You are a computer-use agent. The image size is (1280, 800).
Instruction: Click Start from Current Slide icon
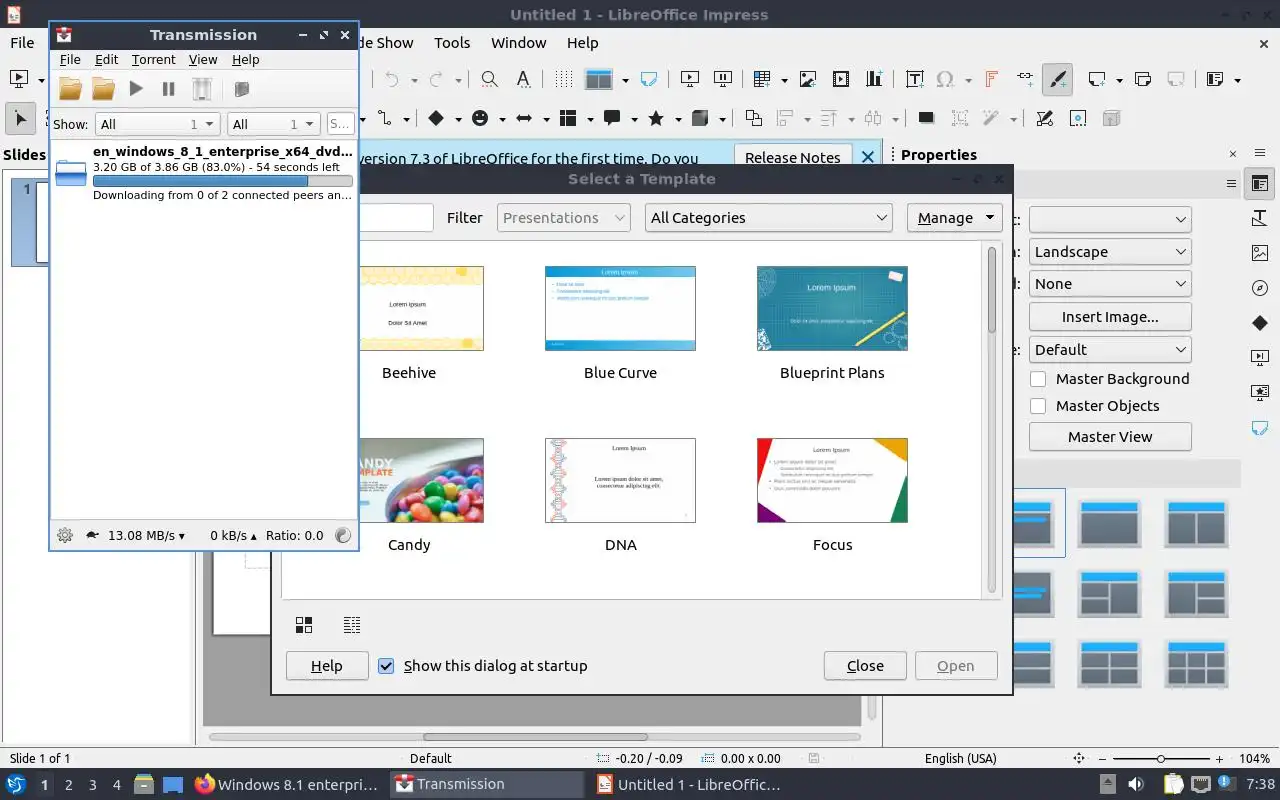[x=722, y=79]
